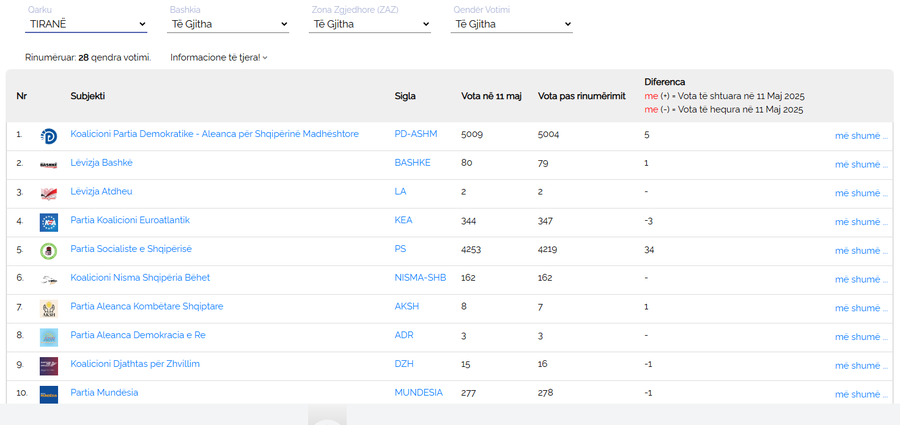
Task: Click the 'Vota në 11 maj' header
Action: (x=491, y=96)
